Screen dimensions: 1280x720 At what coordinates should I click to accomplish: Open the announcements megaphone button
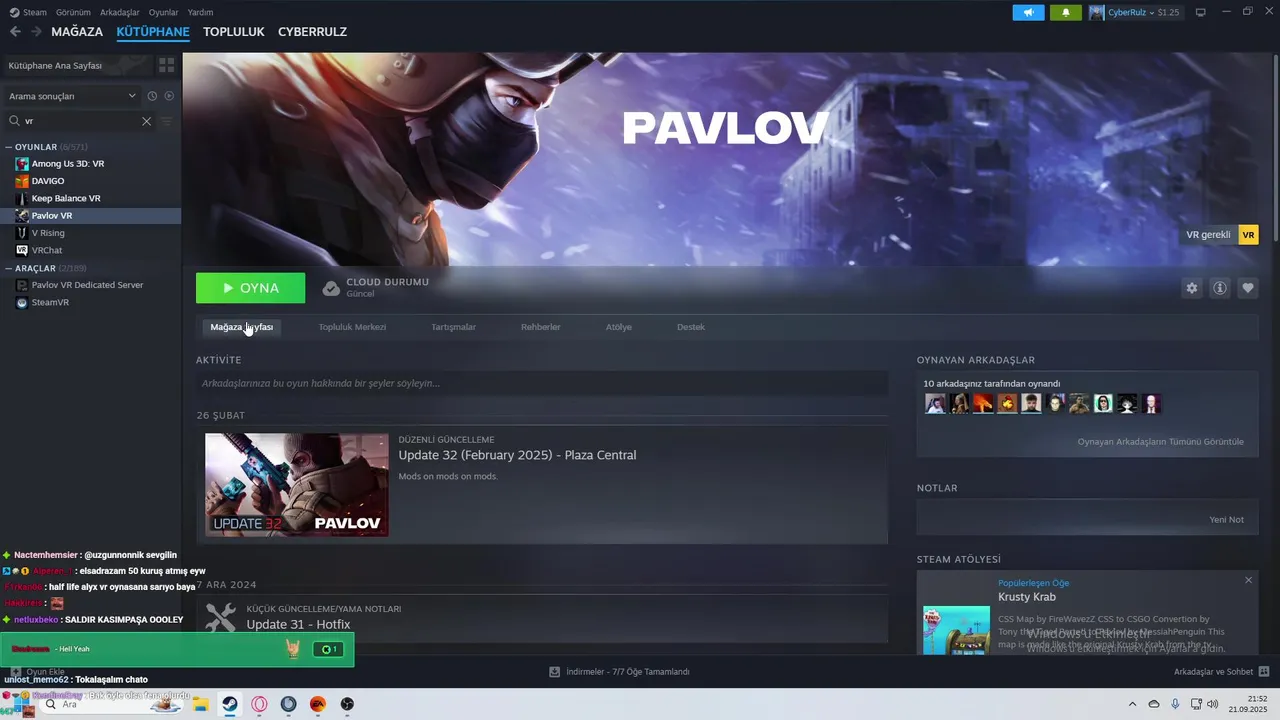[1028, 12]
